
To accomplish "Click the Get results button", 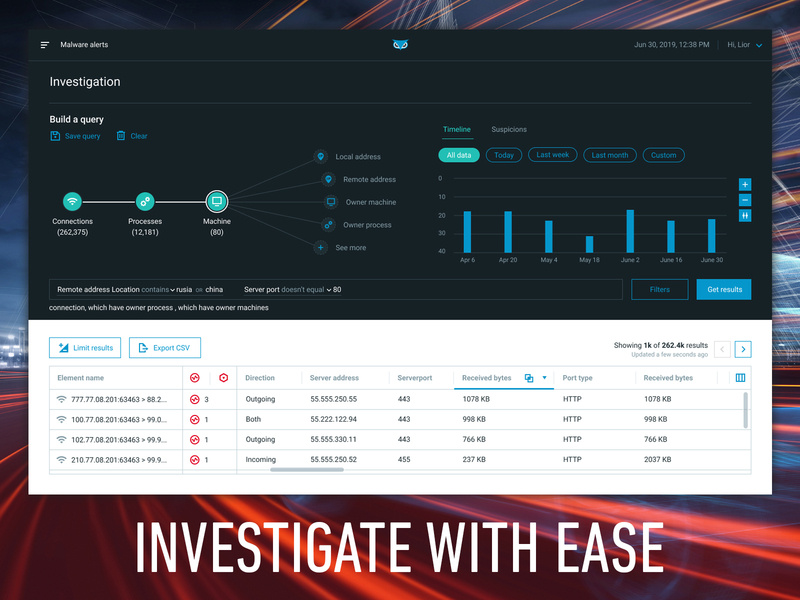I will pos(723,289).
